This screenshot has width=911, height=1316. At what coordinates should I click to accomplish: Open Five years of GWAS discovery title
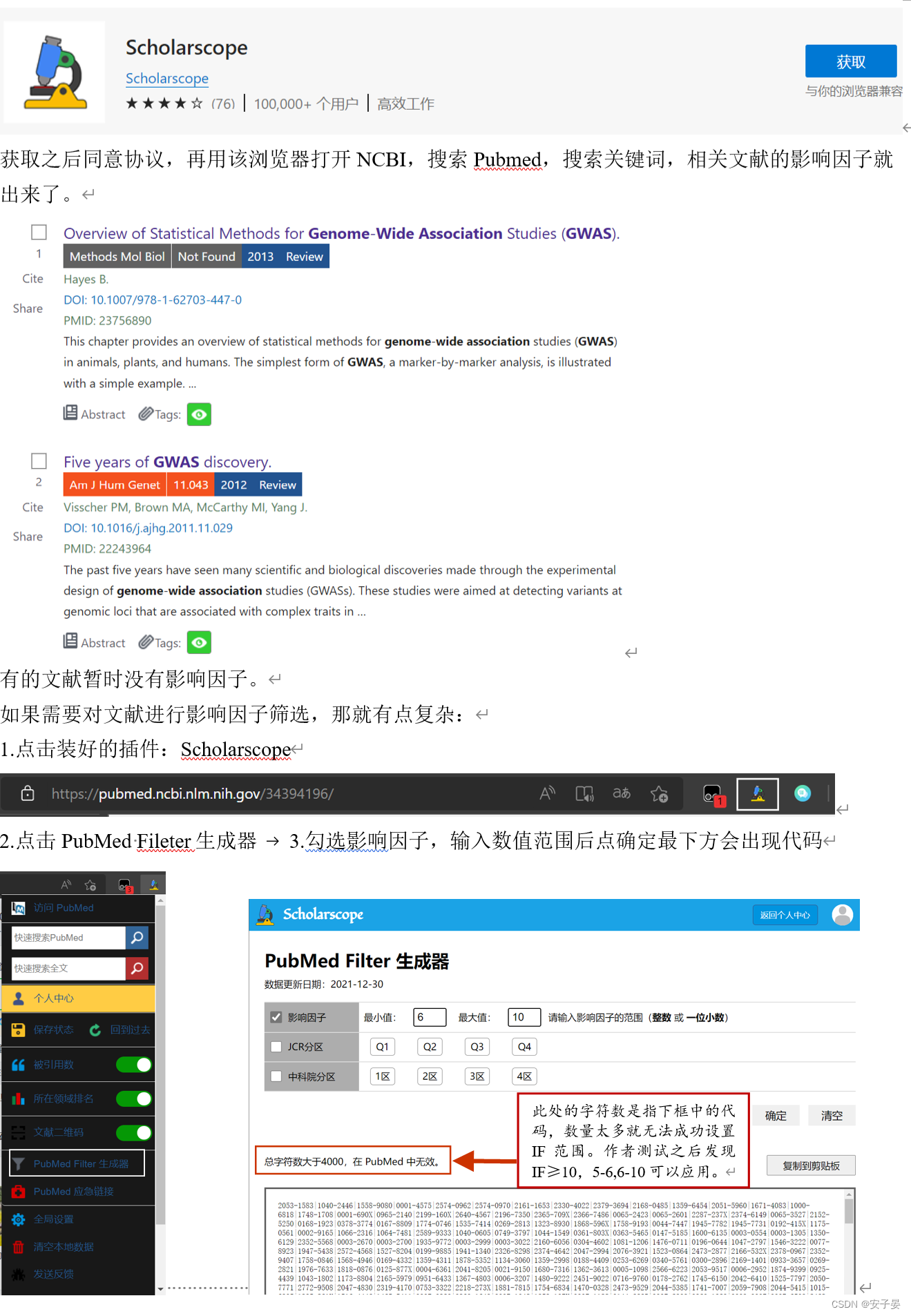coord(167,462)
